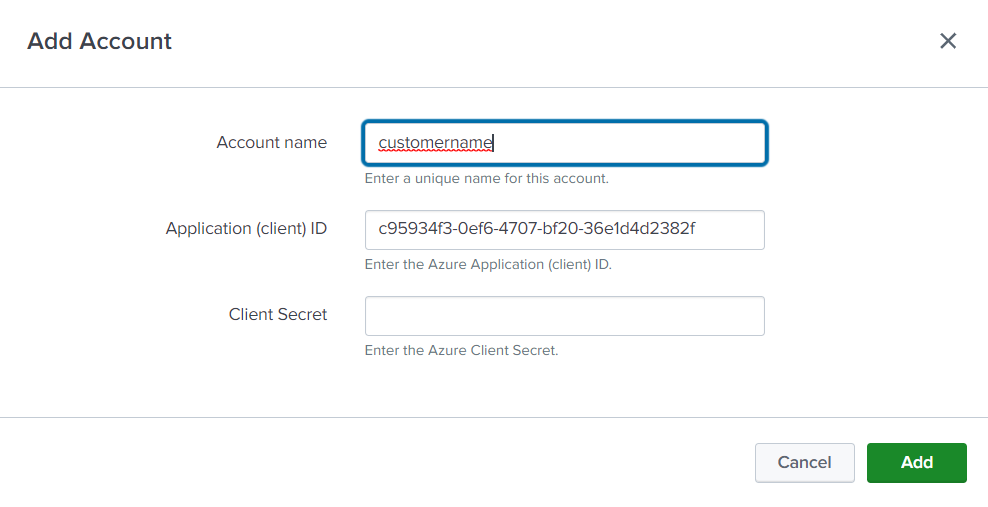Click the "Enter the Azure Client Secret" hint

pos(461,351)
